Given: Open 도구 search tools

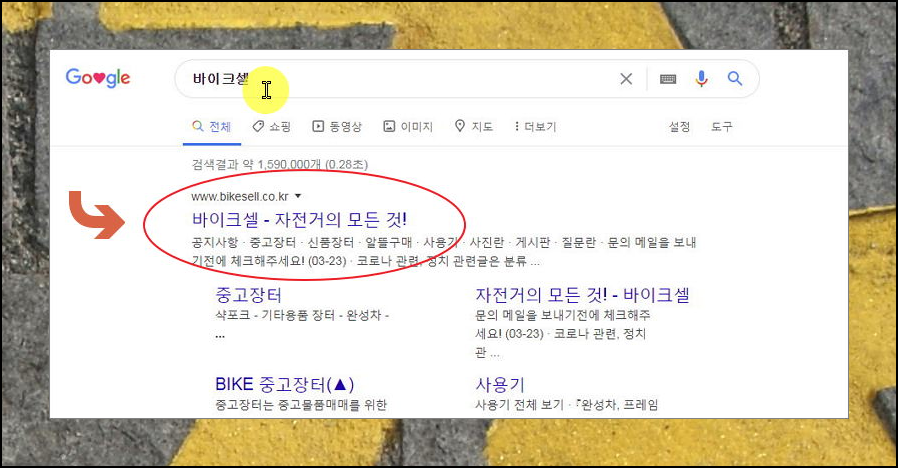Looking at the screenshot, I should [x=722, y=127].
